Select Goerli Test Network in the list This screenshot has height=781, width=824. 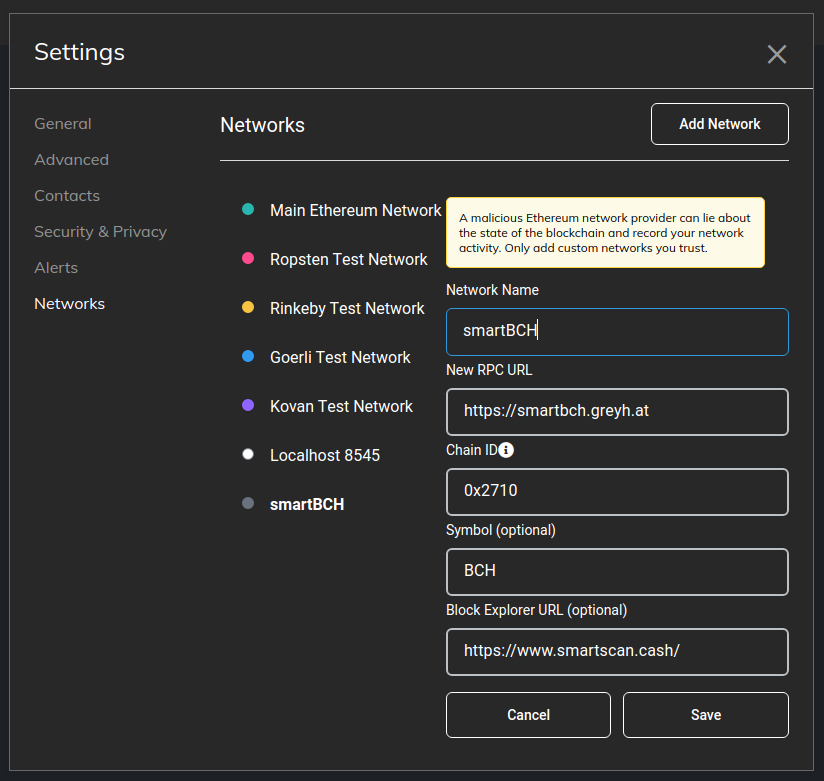(340, 357)
